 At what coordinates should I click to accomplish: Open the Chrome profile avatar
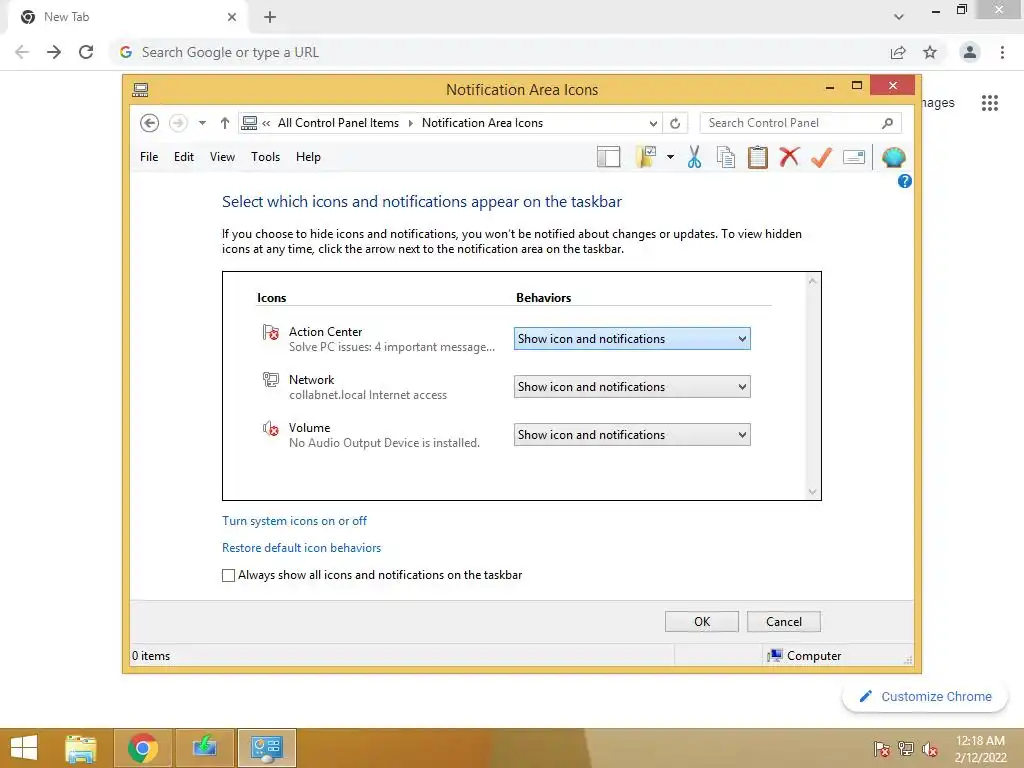point(970,52)
